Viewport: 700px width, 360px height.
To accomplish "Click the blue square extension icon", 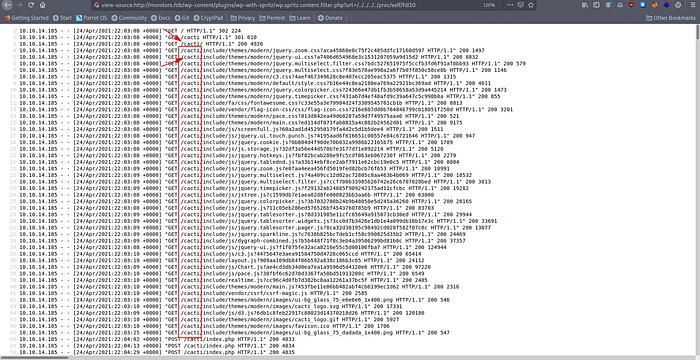I will pyautogui.click(x=643, y=5).
